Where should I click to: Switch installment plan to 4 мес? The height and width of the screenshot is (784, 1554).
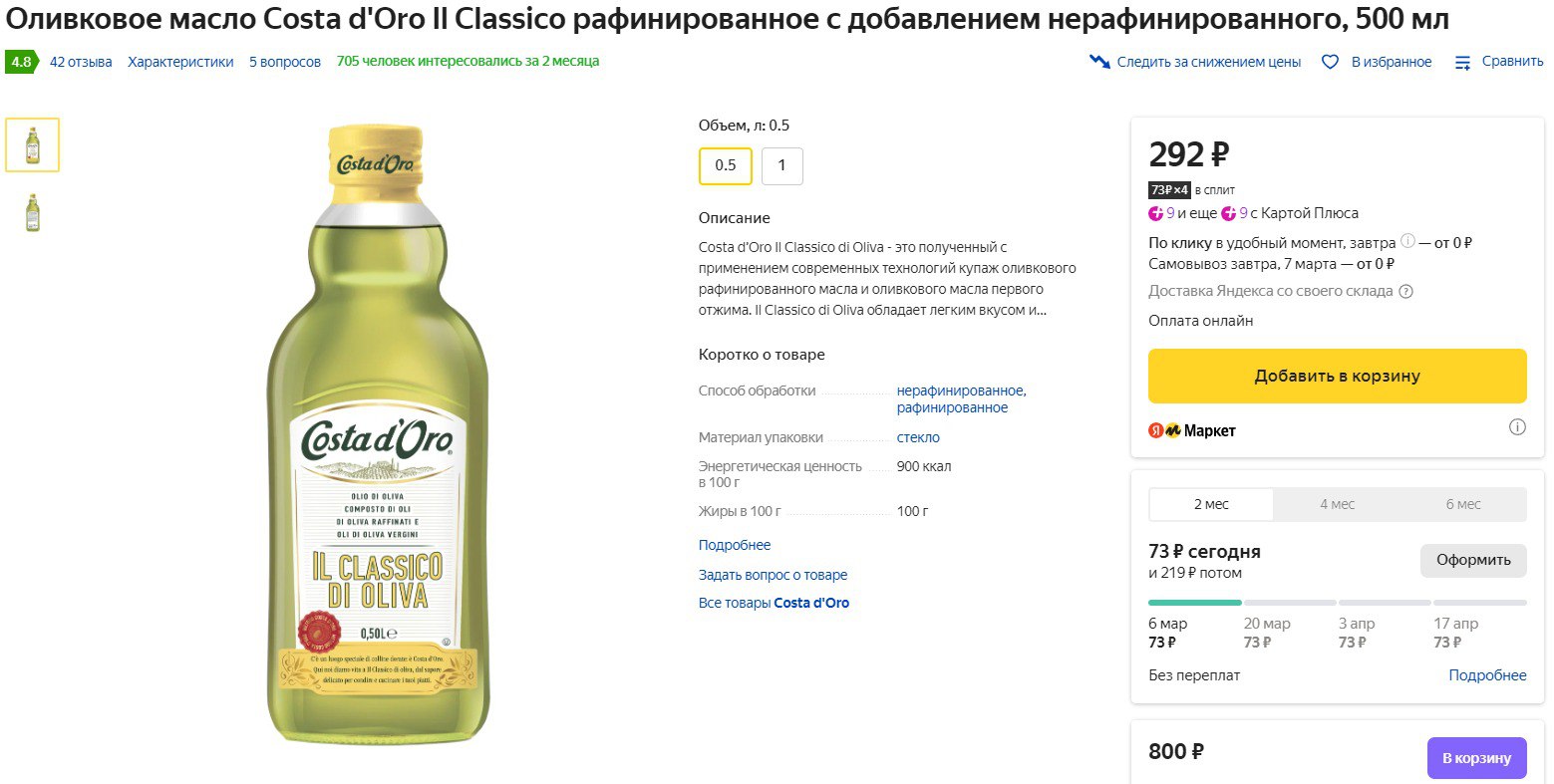tap(1337, 504)
